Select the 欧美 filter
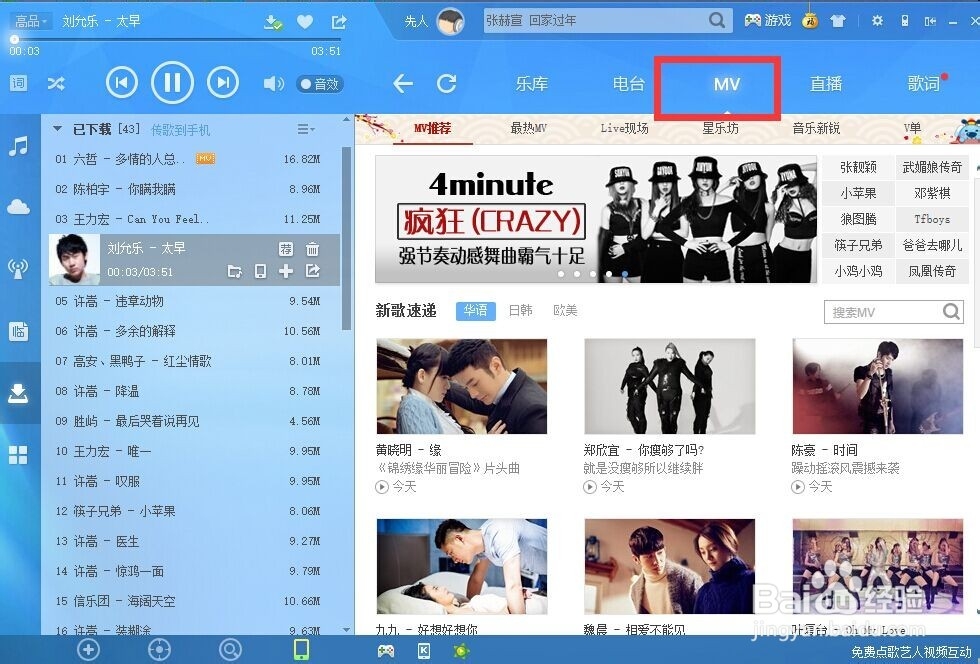This screenshot has width=980, height=664. pyautogui.click(x=565, y=311)
